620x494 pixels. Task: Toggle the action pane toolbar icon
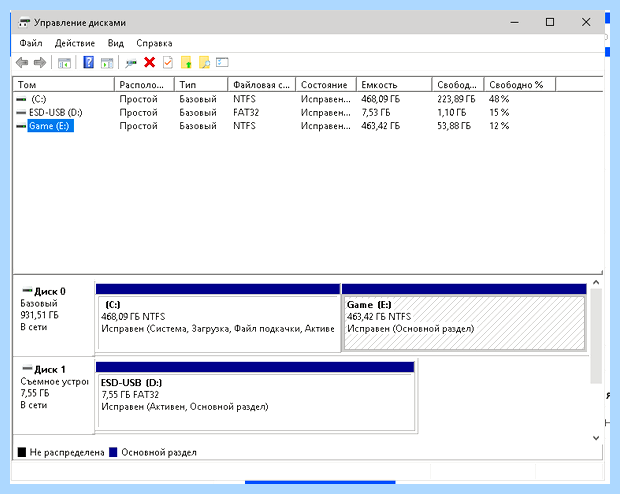[107, 62]
